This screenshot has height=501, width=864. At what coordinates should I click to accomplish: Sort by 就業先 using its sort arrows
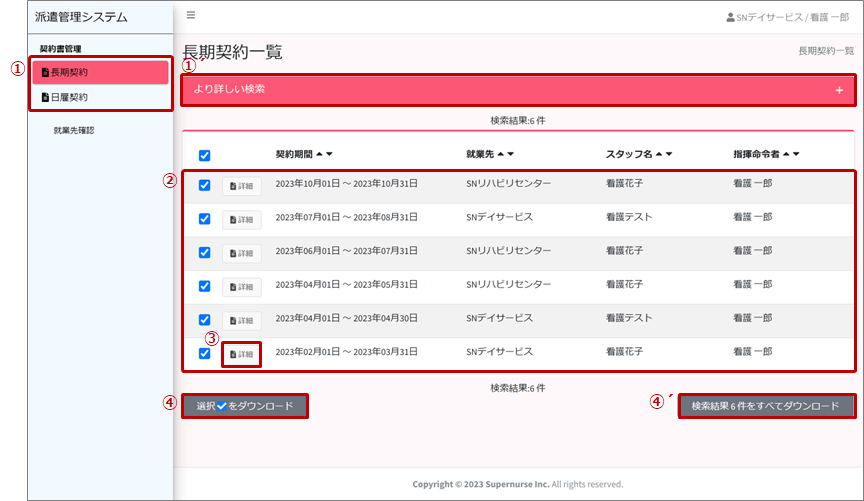click(505, 154)
